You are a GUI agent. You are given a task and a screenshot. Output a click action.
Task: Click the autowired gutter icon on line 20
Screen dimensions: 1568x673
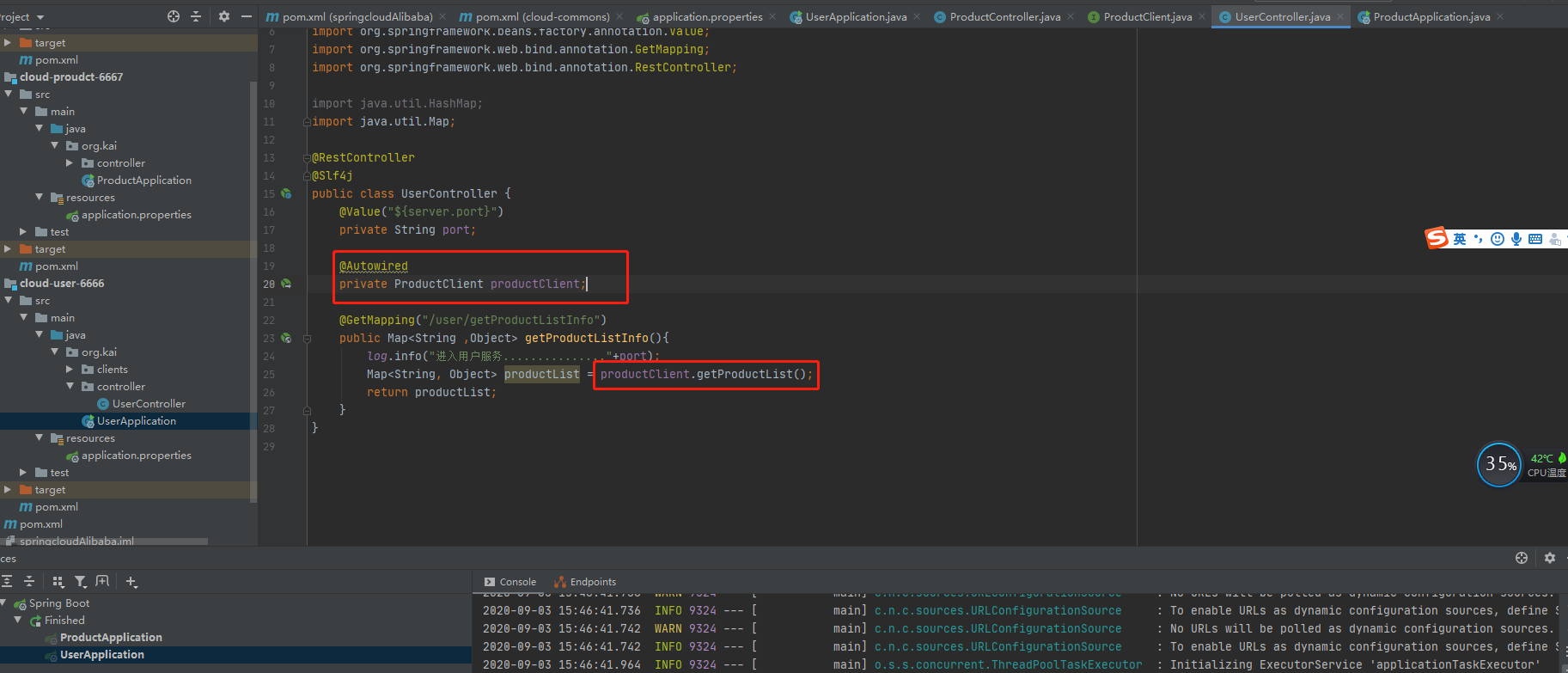click(x=286, y=284)
